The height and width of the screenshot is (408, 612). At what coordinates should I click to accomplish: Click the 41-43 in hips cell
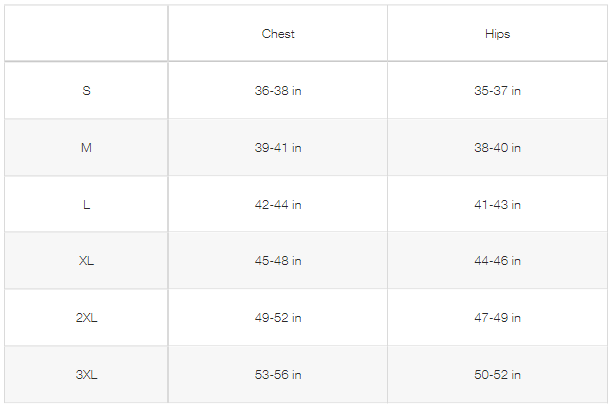497,205
